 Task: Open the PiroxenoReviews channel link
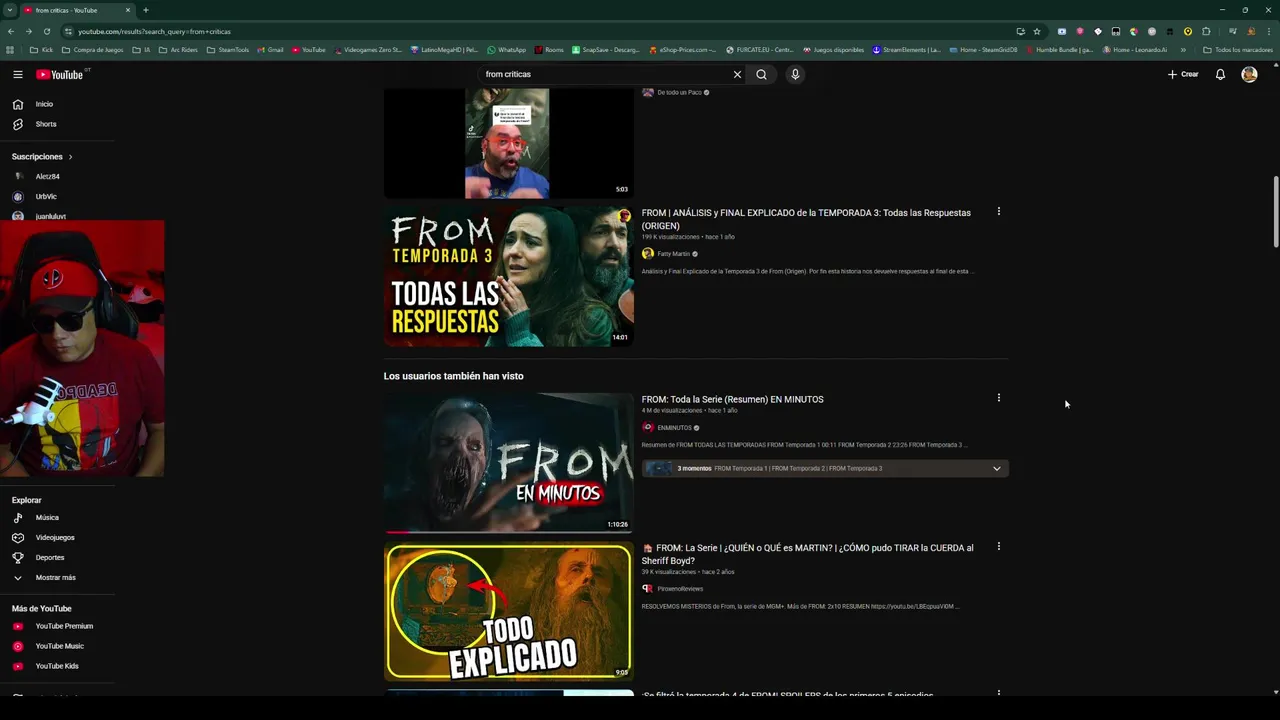(680, 589)
